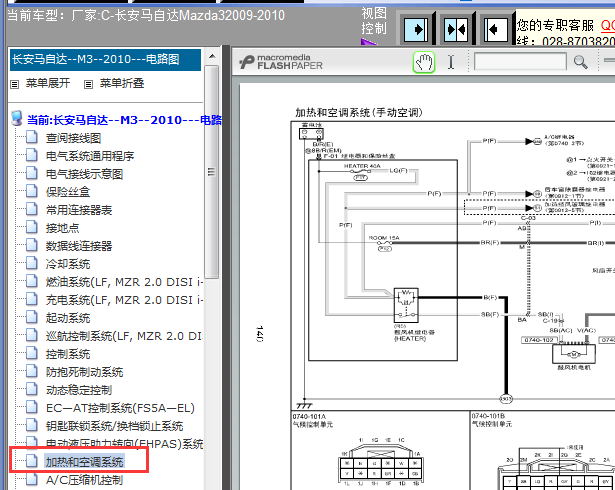Click the page icon beside 查阅接线图
The image size is (615, 490).
[32, 137]
